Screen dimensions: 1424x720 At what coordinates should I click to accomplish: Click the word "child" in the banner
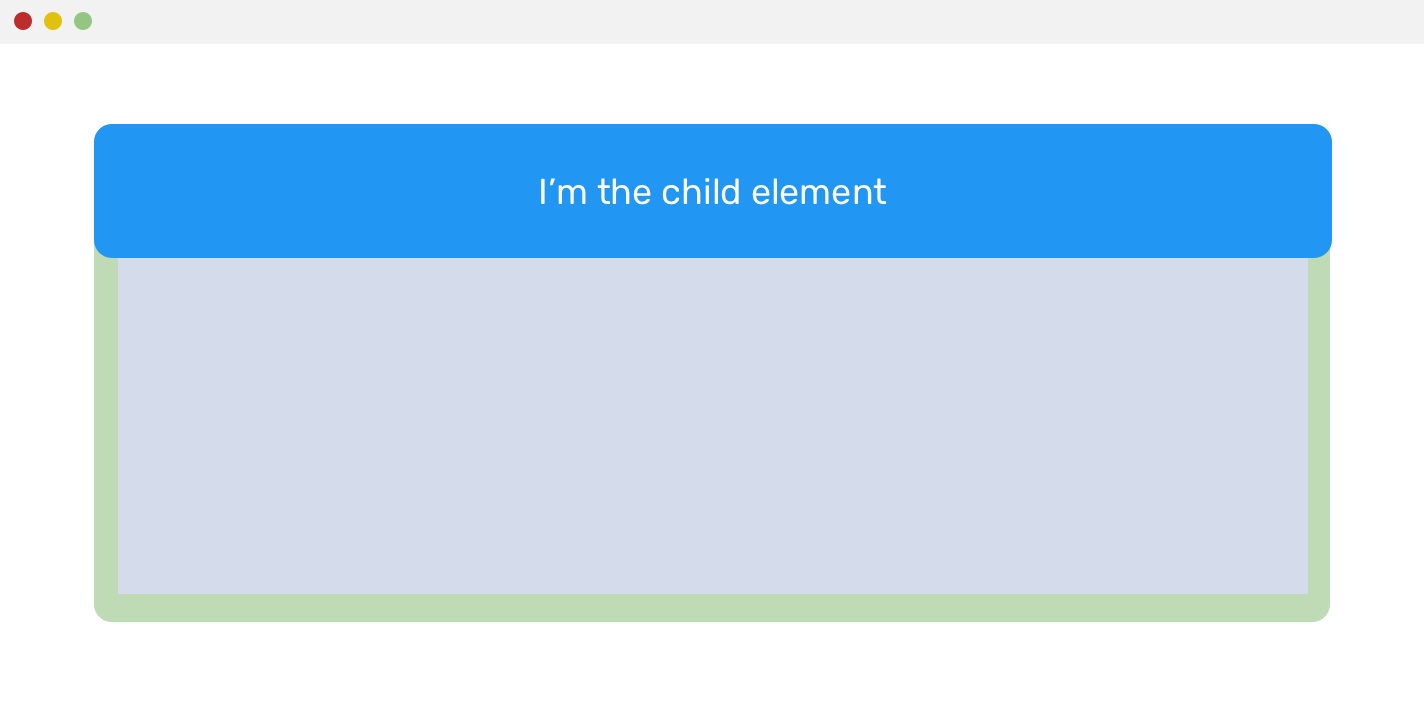pos(700,192)
